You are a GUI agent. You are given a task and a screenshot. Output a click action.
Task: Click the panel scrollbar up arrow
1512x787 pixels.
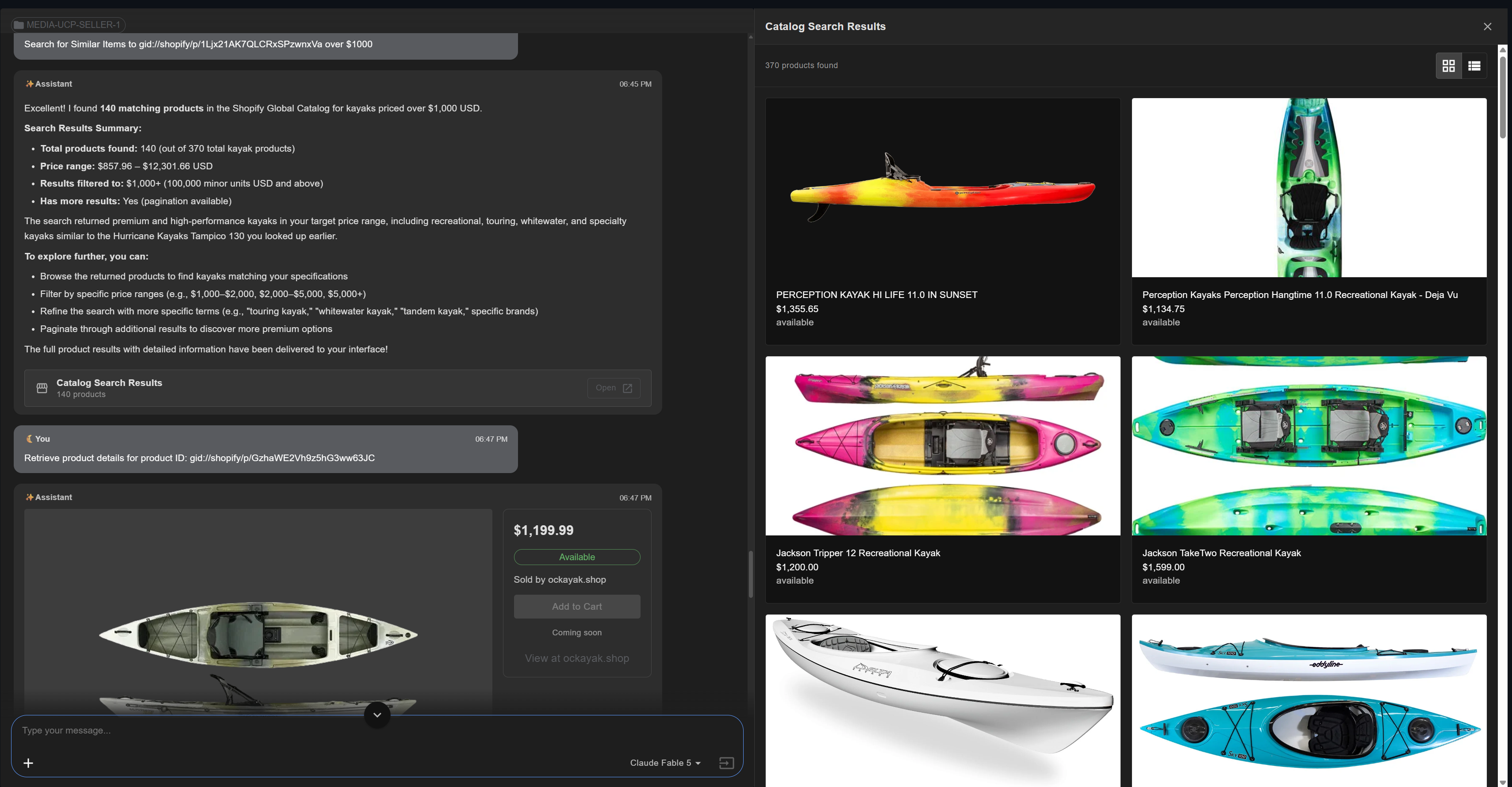click(1503, 50)
